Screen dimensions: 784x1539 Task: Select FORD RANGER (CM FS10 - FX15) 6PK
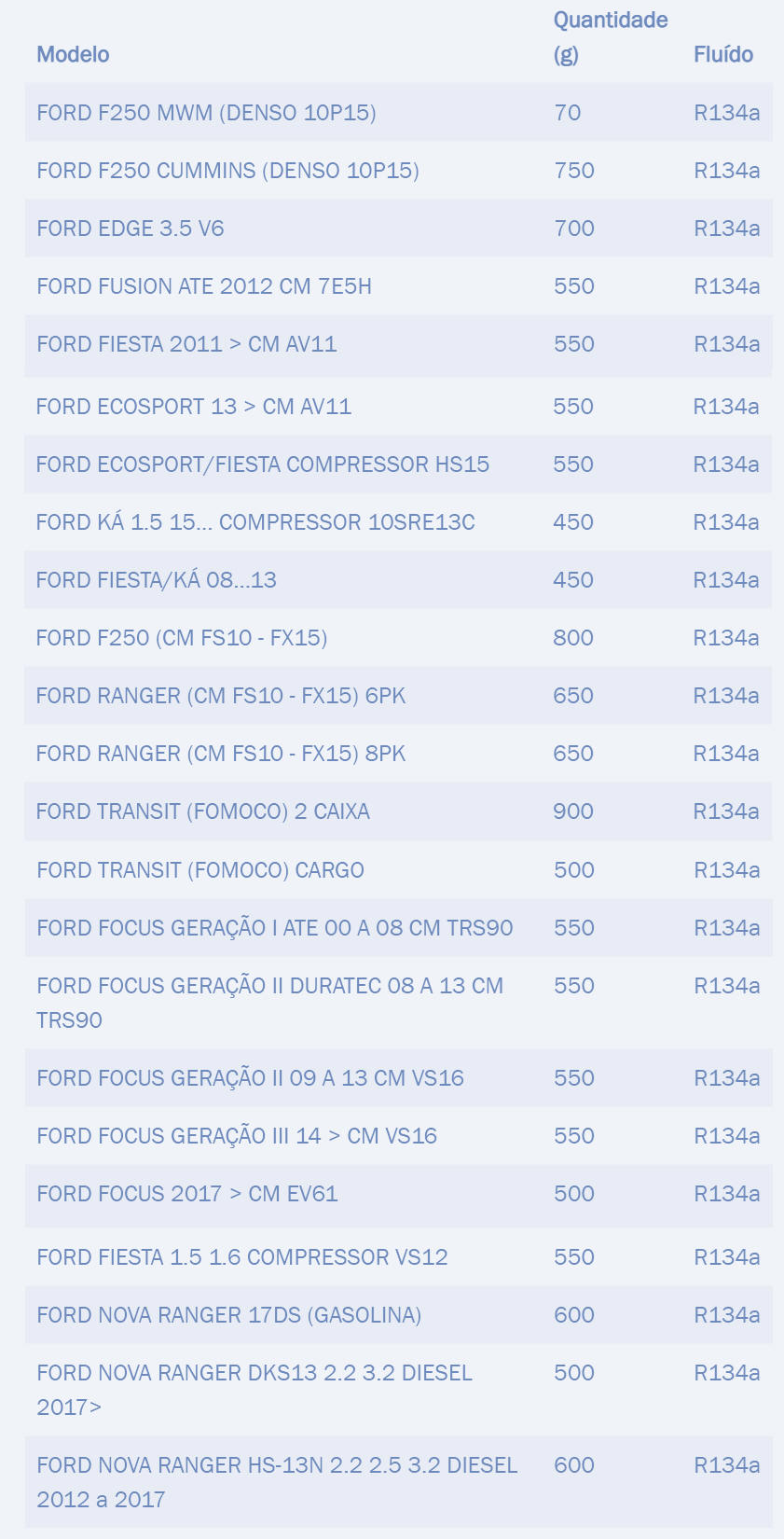(x=221, y=696)
